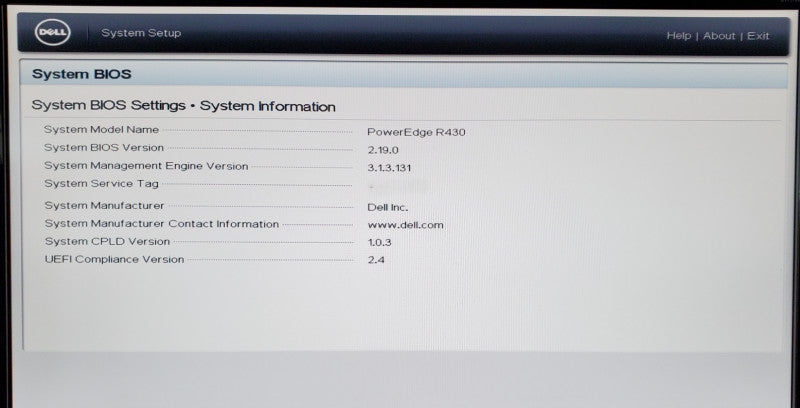The width and height of the screenshot is (800, 408).
Task: Click the www.dell.com contact value
Action: click(406, 225)
